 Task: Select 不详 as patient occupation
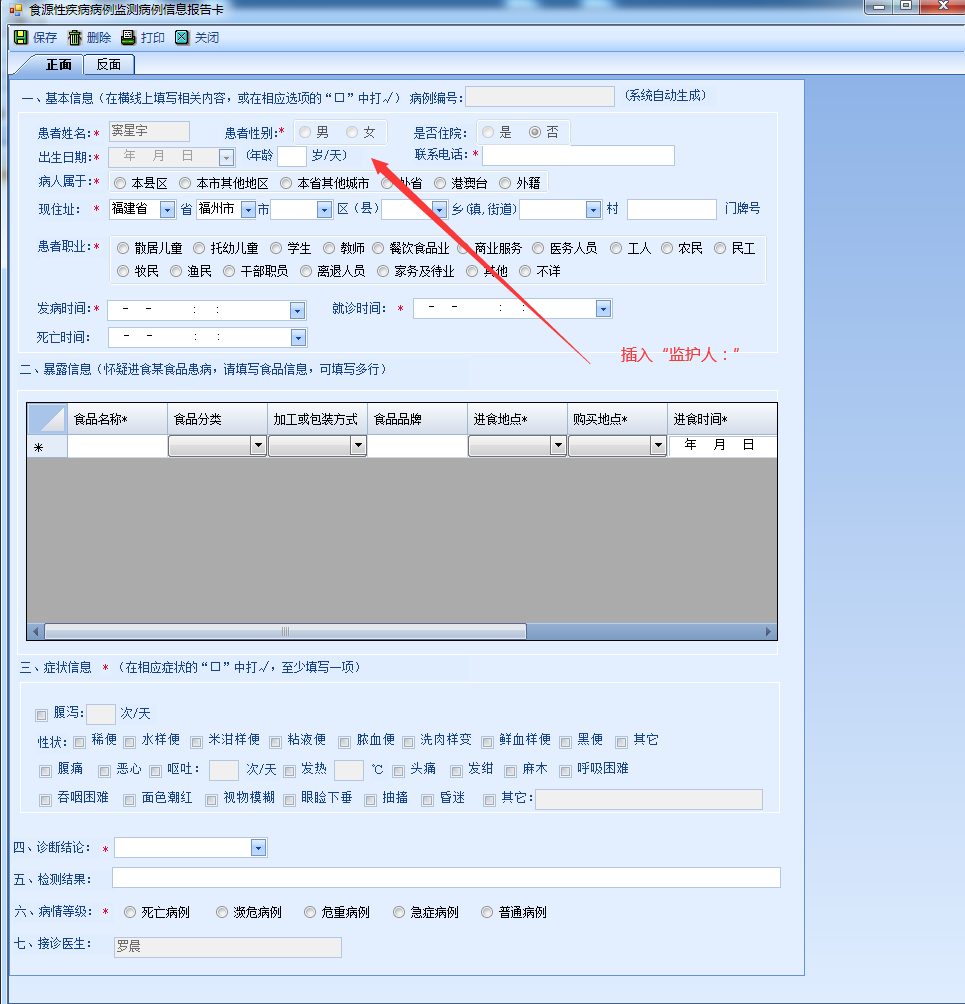click(x=525, y=271)
